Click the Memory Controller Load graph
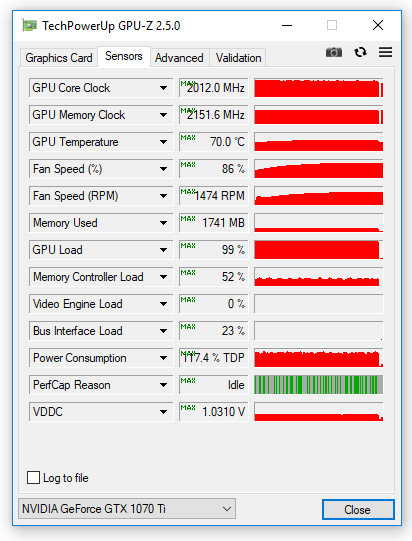The height and width of the screenshot is (541, 412). coord(318,277)
